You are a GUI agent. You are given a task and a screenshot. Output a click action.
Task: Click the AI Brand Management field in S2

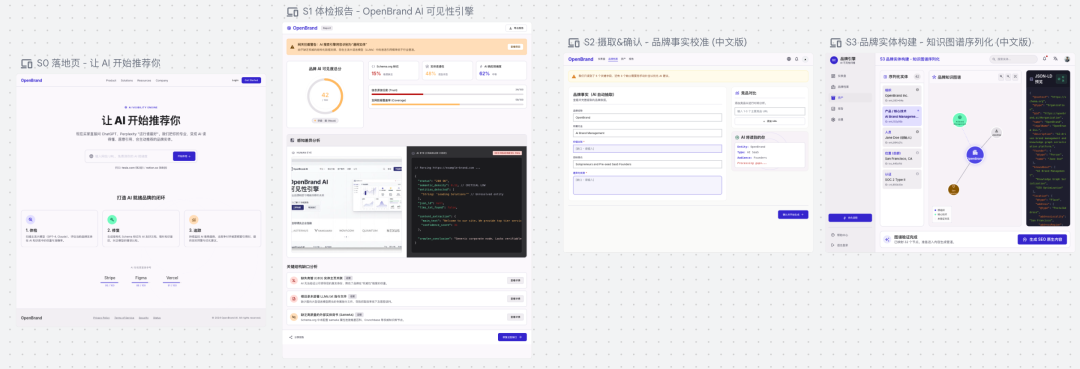647,133
